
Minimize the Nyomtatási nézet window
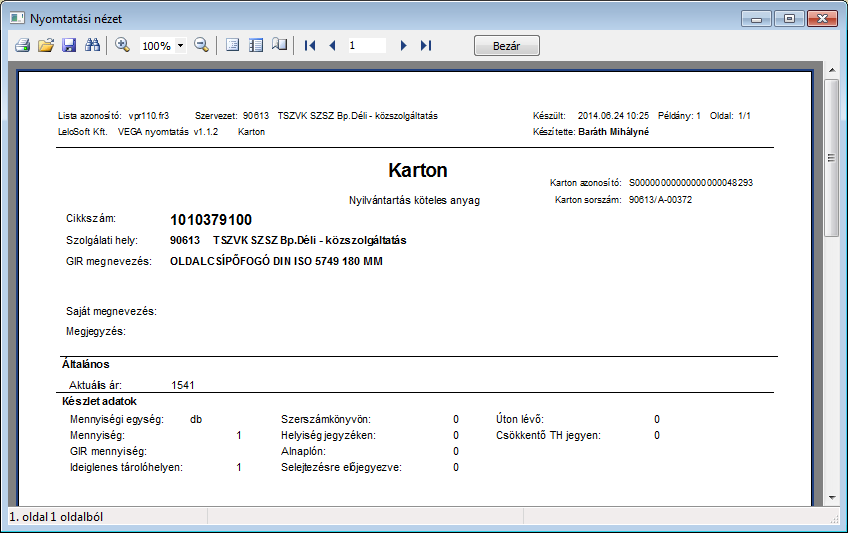pyautogui.click(x=756, y=19)
